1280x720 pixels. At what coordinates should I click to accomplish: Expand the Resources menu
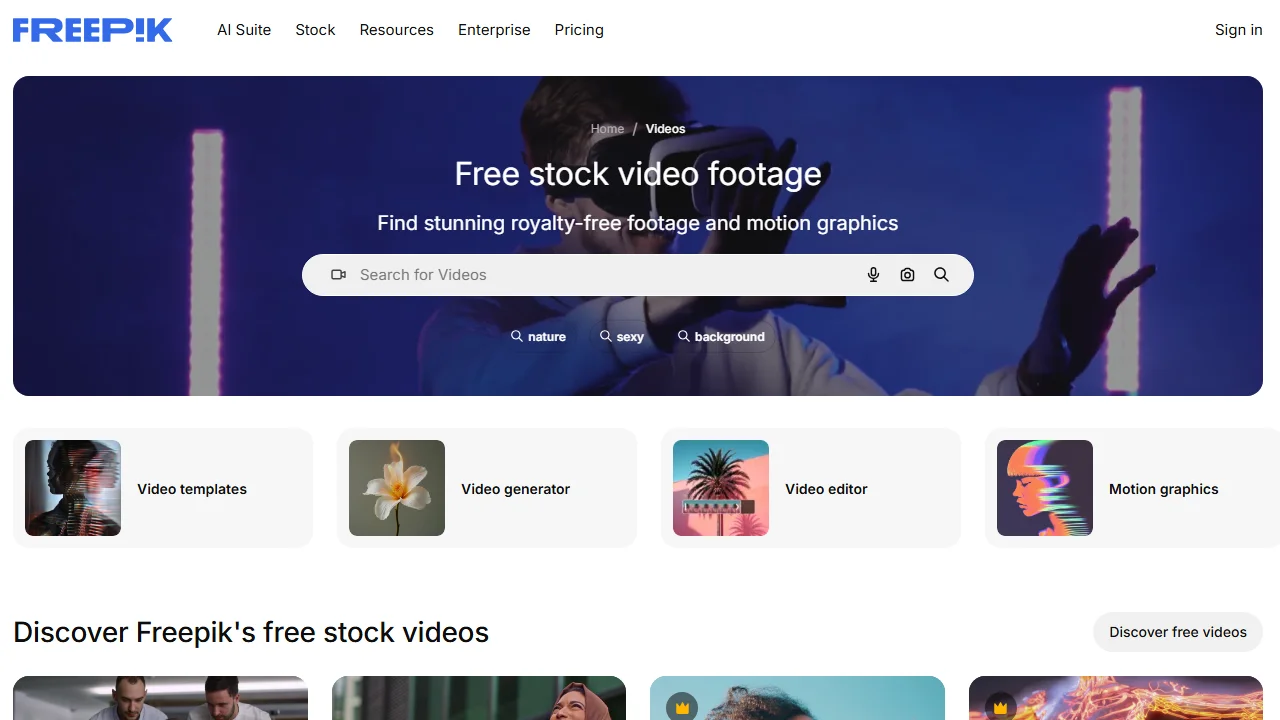click(396, 30)
